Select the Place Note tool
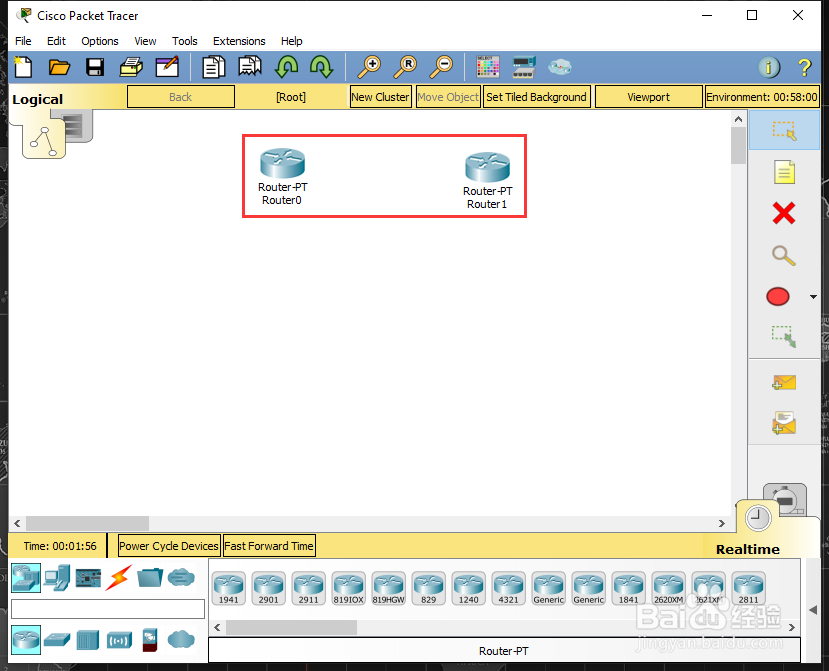The height and width of the screenshot is (671, 829). pyautogui.click(x=784, y=172)
